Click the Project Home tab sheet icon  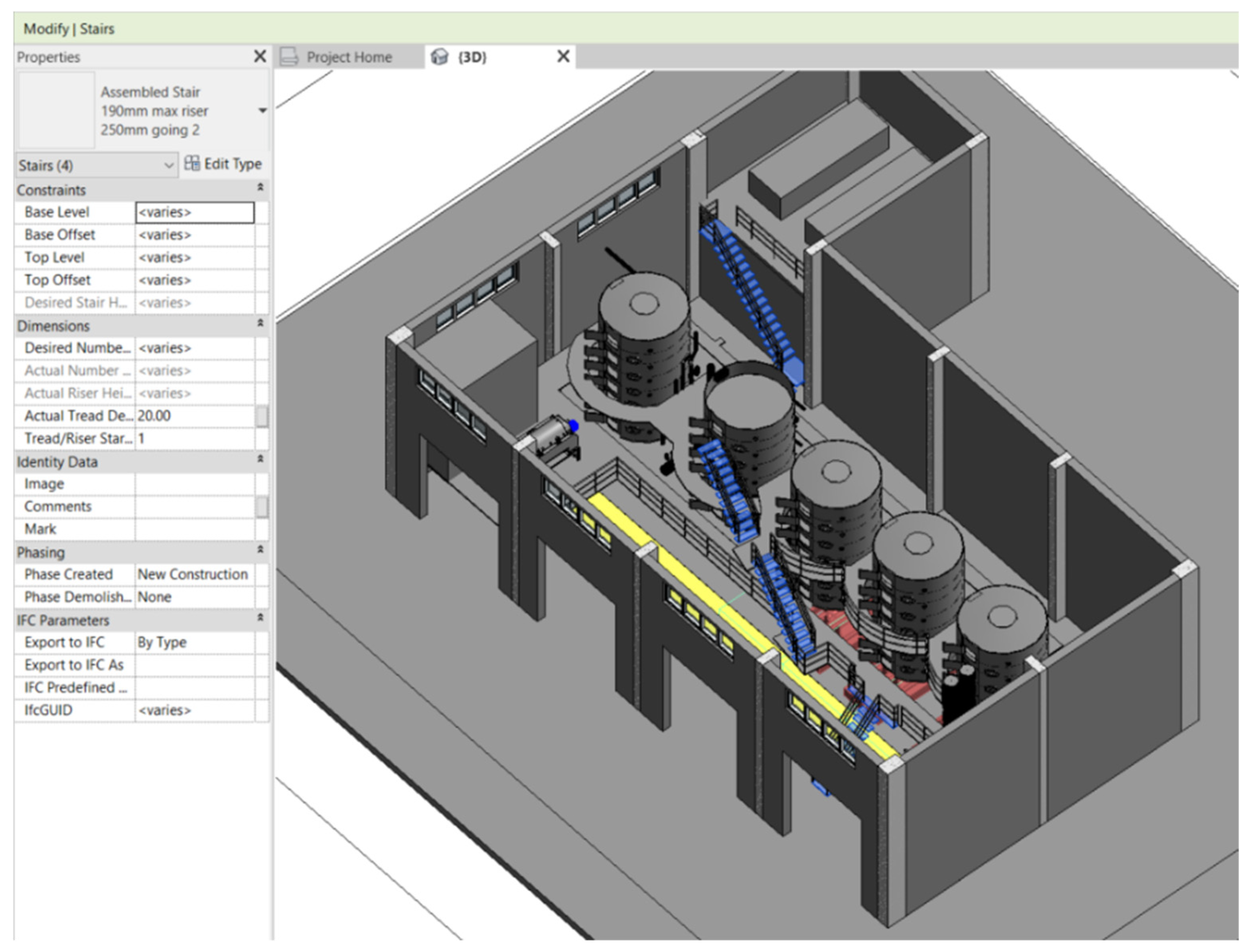(290, 57)
